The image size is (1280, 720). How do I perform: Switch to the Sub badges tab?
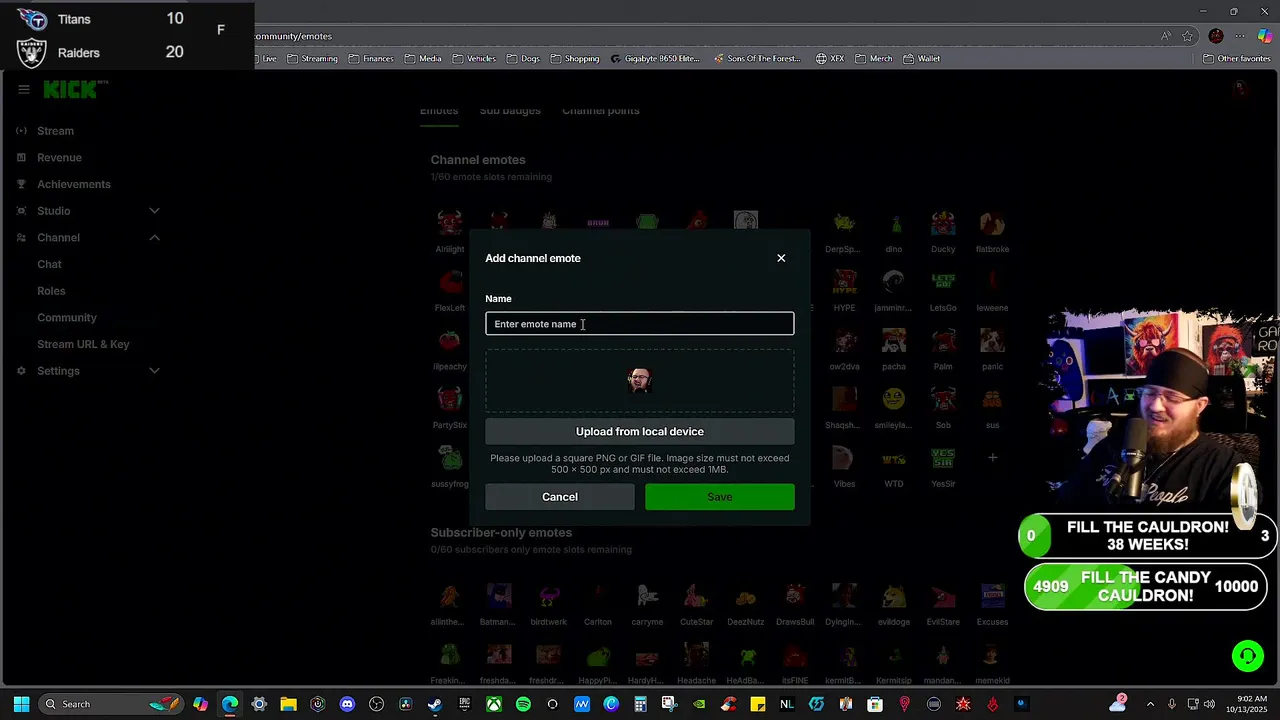[x=510, y=110]
